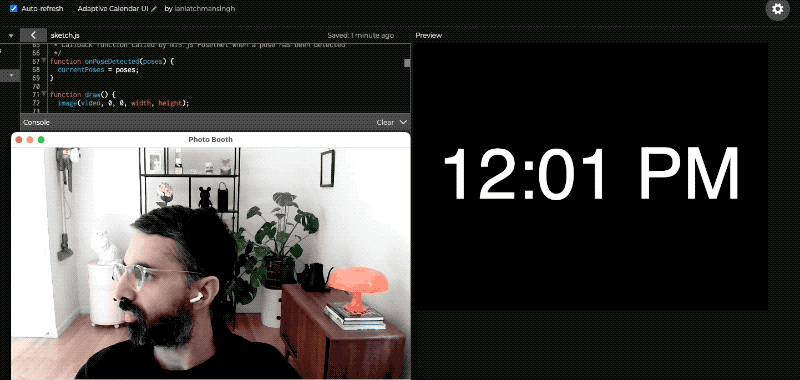Close the Photo Booth window with red button

coord(19,140)
